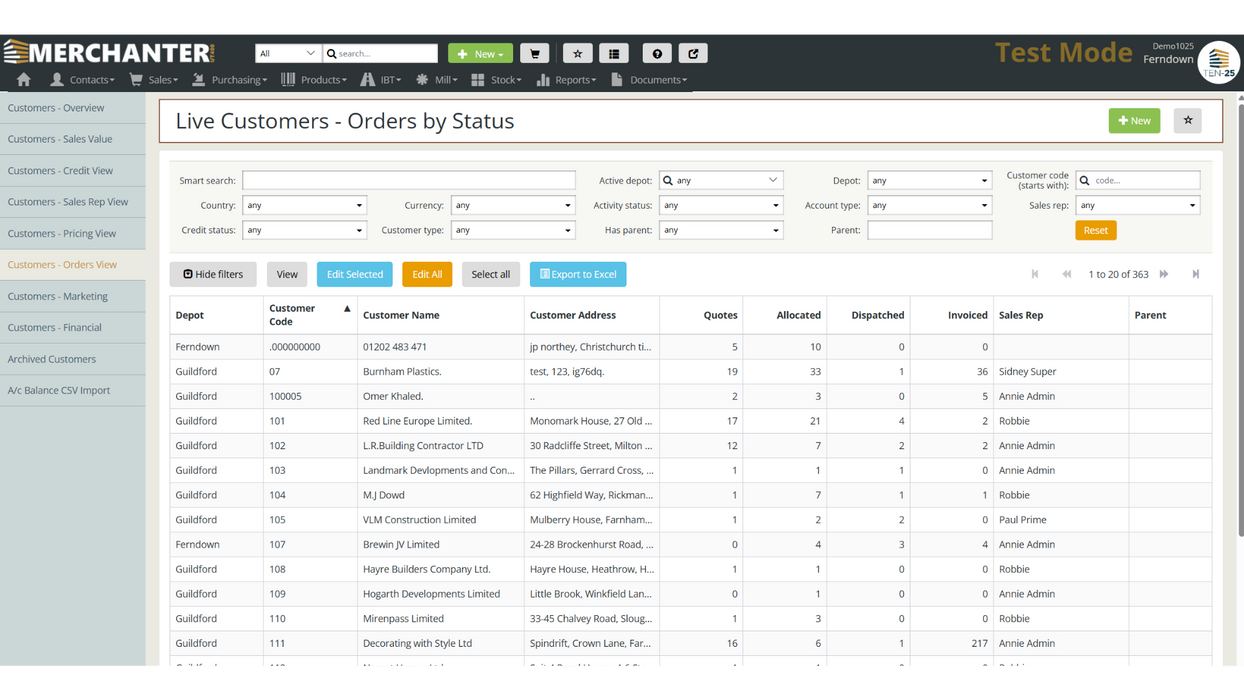Click the favourites star in top toolbar
The width and height of the screenshot is (1244, 700).
pyautogui.click(x=577, y=53)
